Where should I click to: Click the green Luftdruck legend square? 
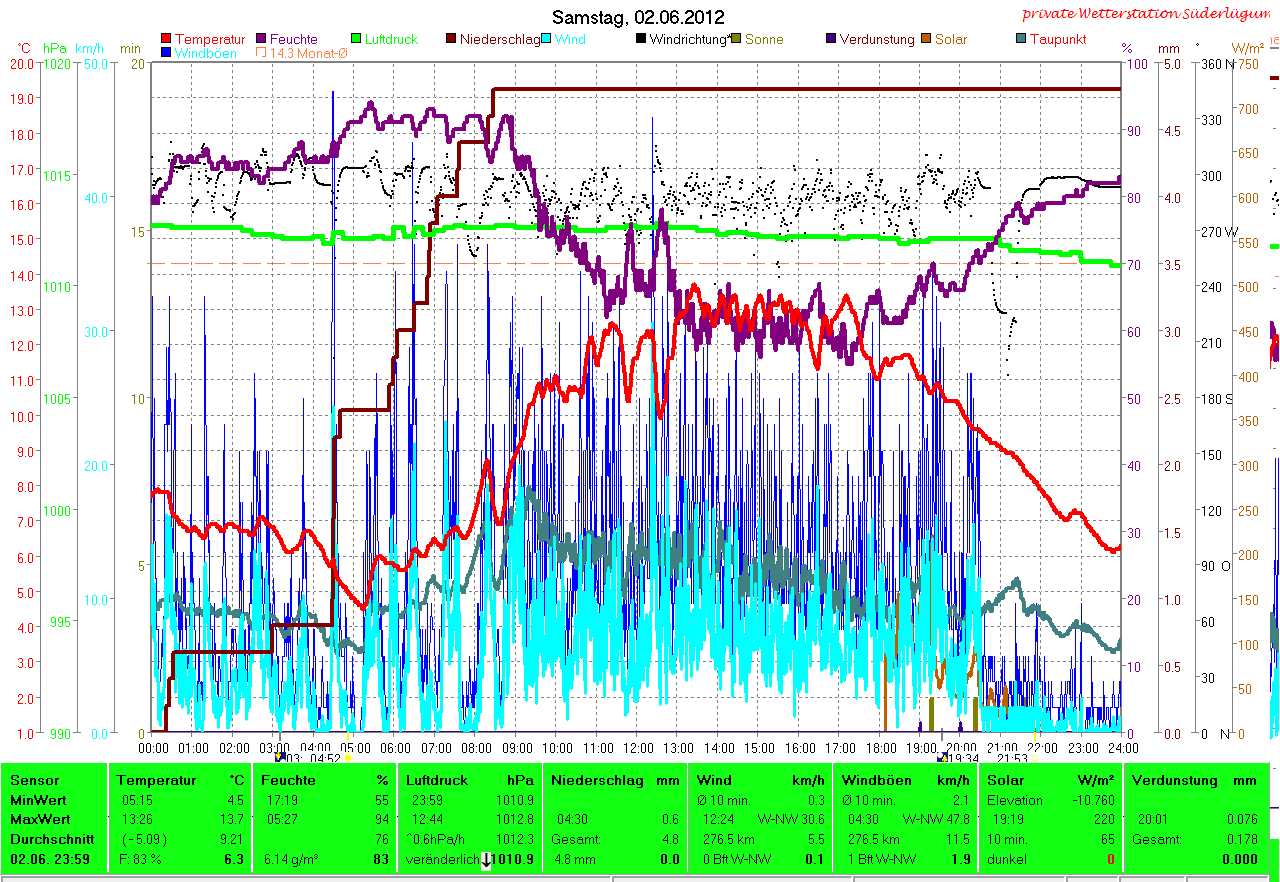click(x=357, y=40)
